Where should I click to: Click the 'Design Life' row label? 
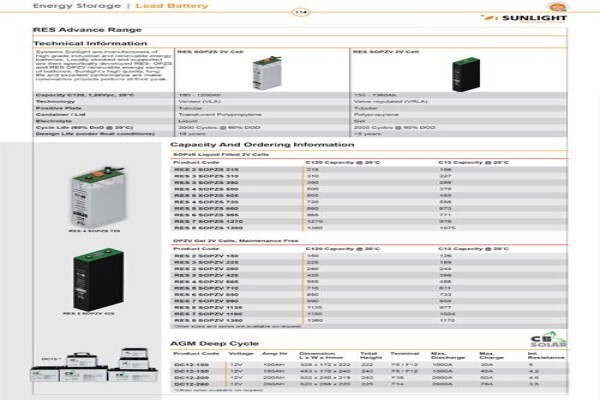coord(95,134)
